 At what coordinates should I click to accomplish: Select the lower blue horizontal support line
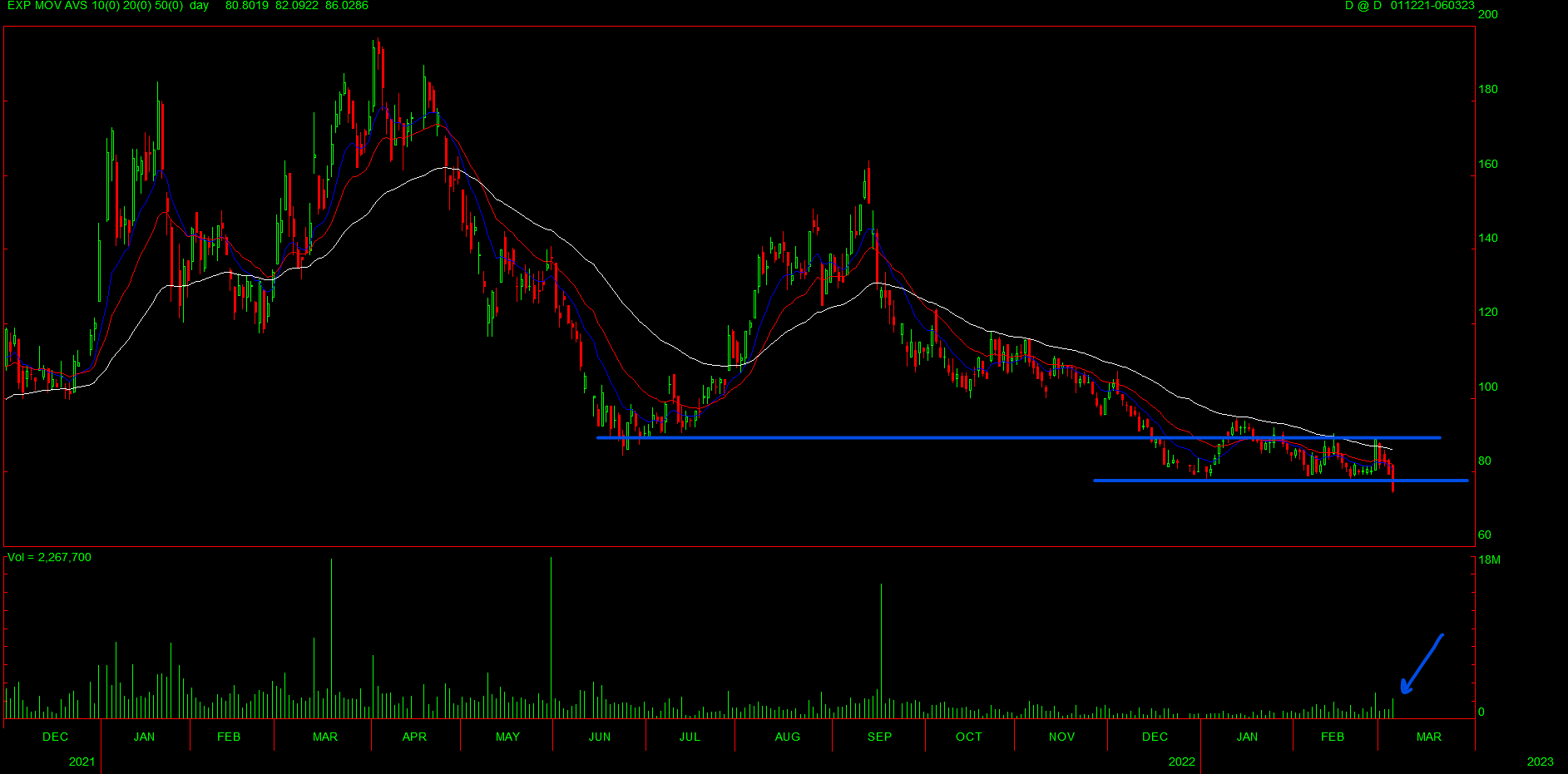click(x=1281, y=481)
